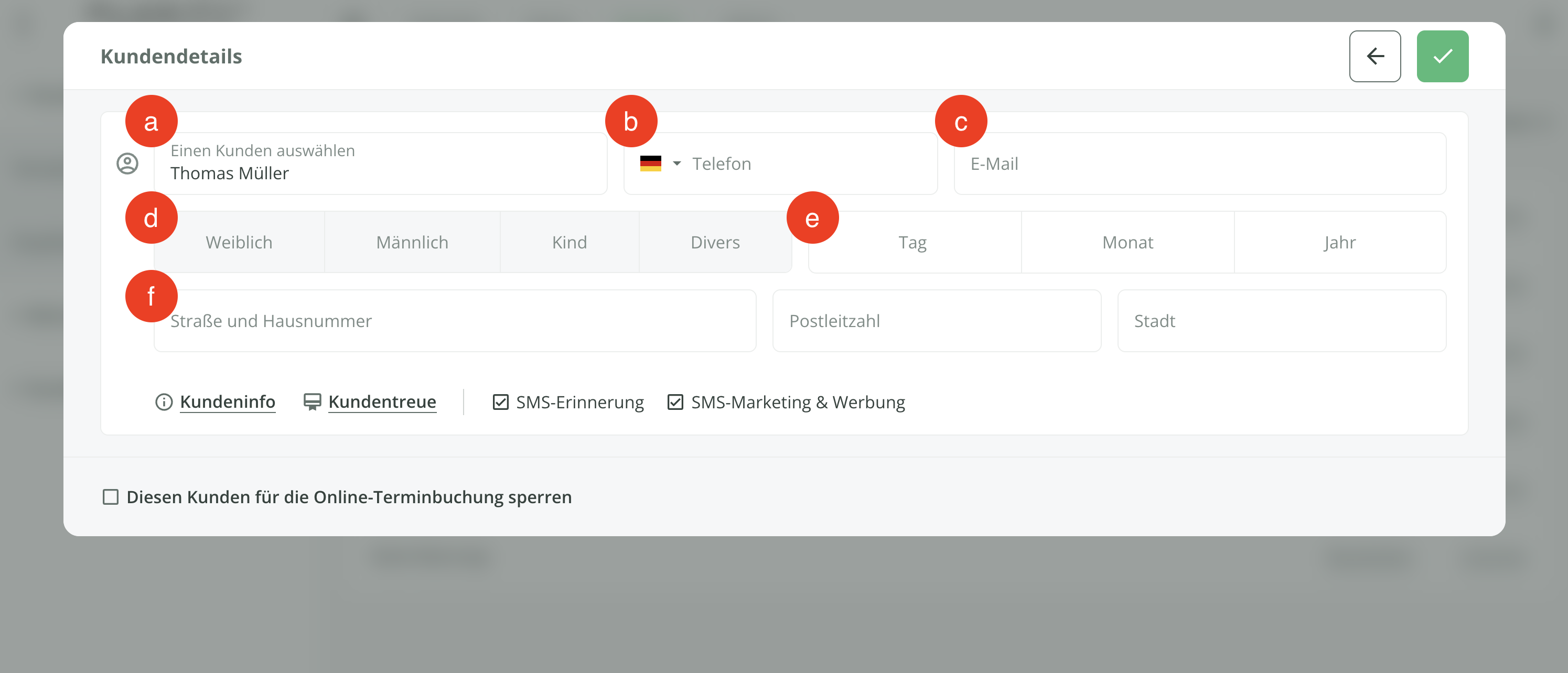Open the Monat birthday dropdown
The height and width of the screenshot is (673, 1568).
(1127, 243)
